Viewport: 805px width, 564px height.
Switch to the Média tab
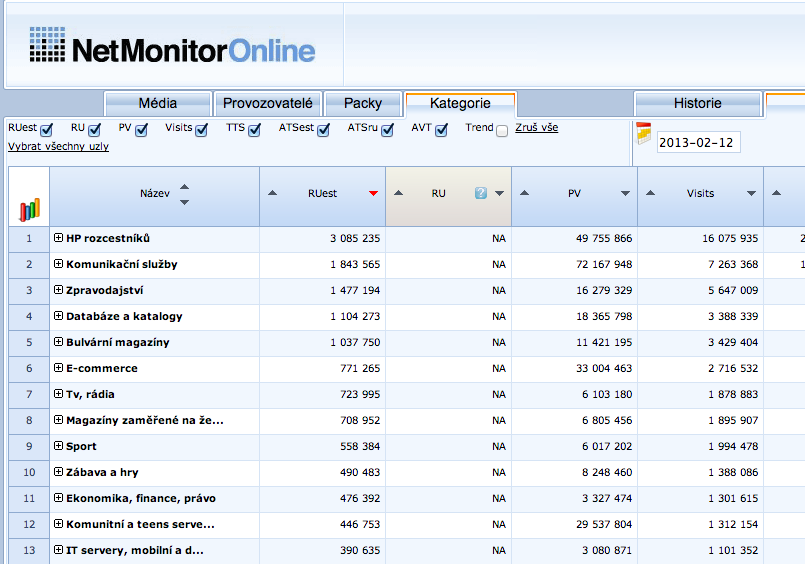[158, 104]
